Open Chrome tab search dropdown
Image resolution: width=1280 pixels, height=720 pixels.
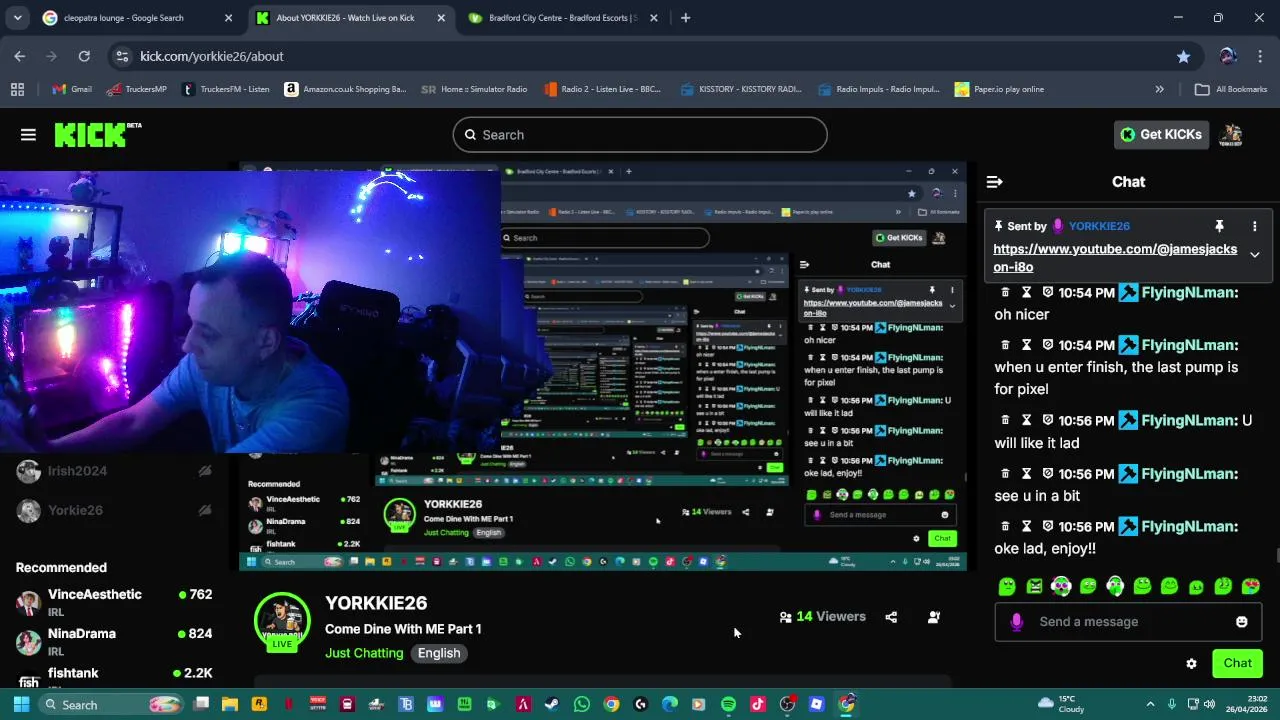pos(17,18)
